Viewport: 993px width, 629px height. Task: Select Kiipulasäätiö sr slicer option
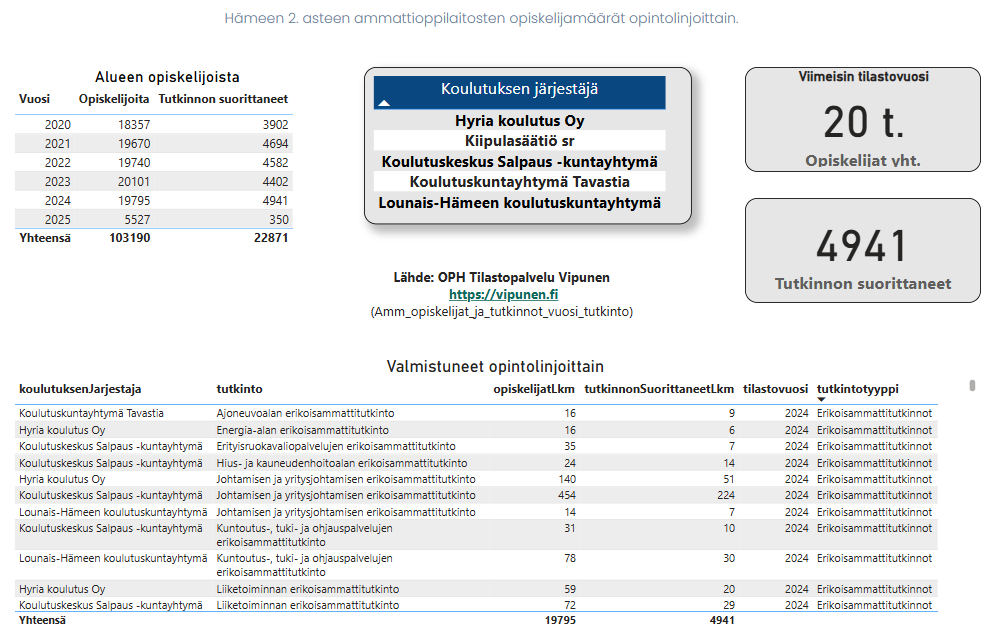click(x=519, y=141)
